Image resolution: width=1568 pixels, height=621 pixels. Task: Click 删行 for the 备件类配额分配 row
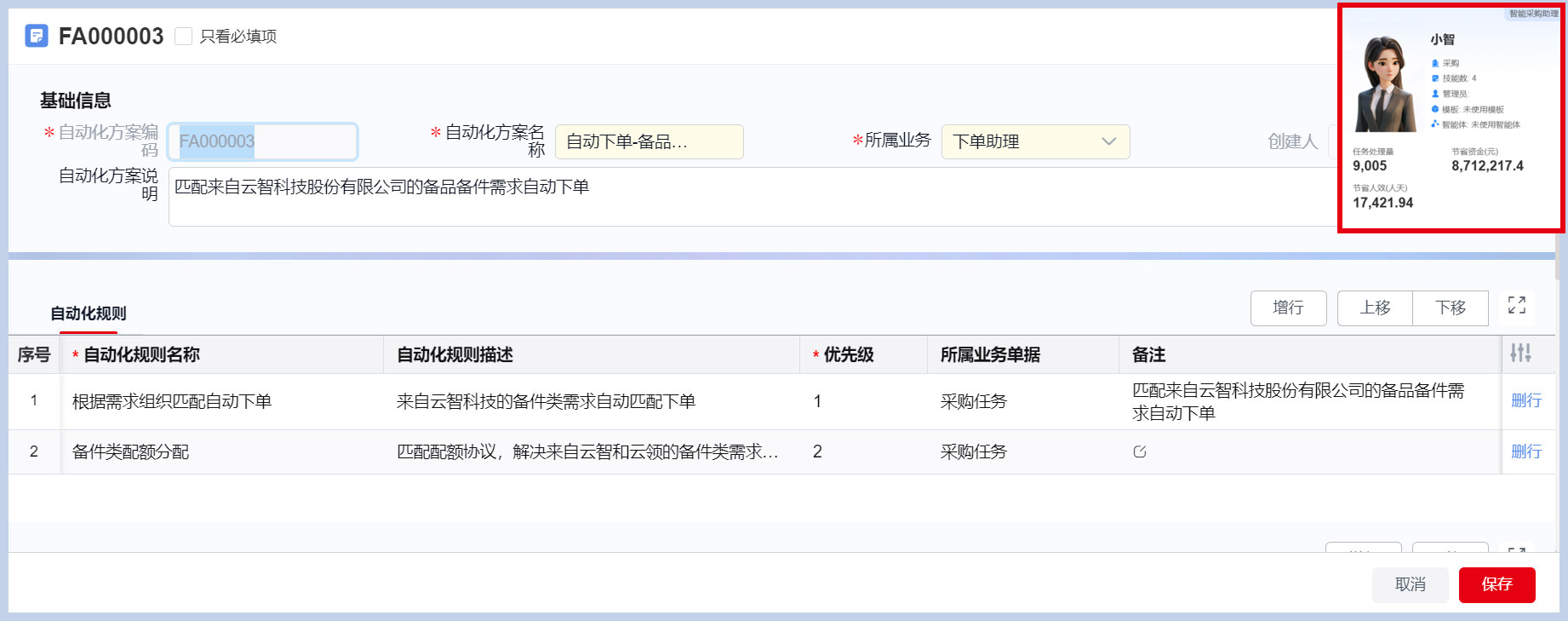point(1525,451)
